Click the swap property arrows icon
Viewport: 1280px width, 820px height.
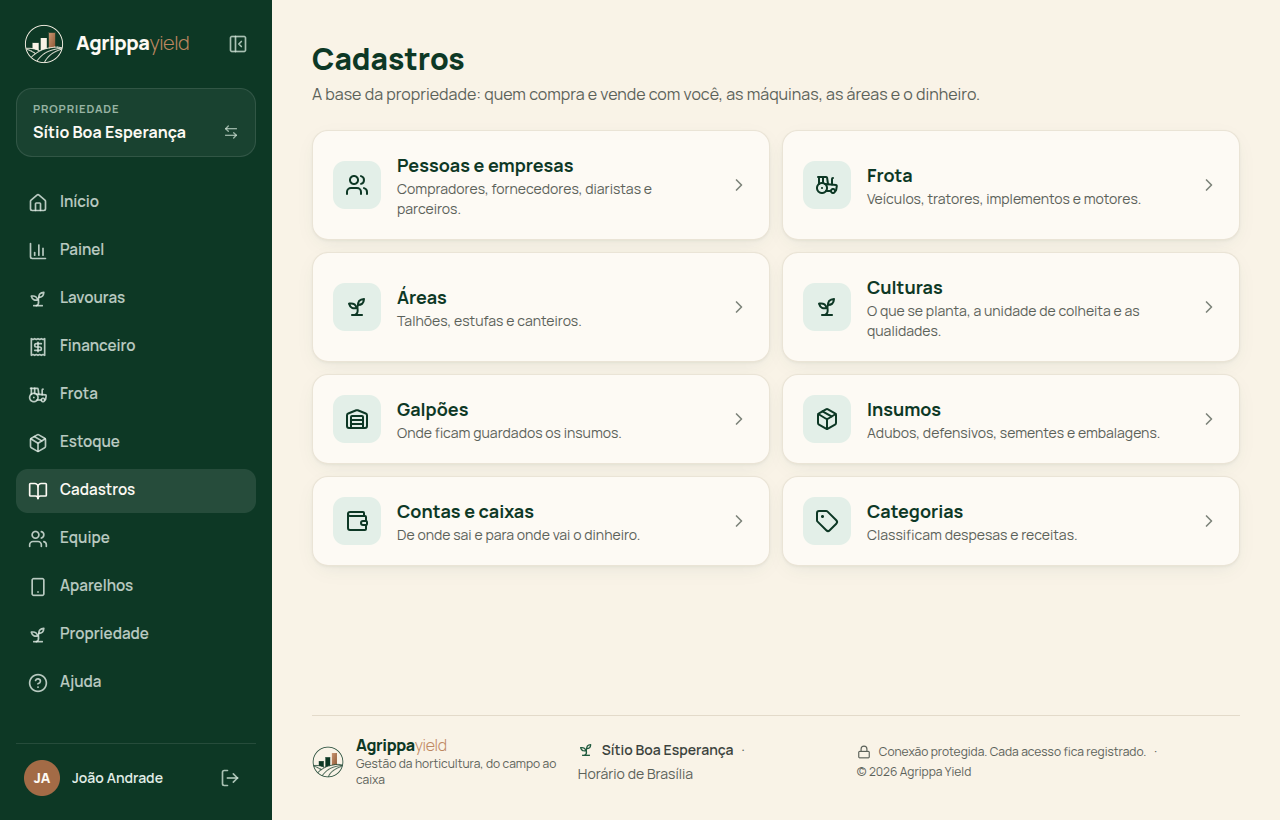[231, 132]
